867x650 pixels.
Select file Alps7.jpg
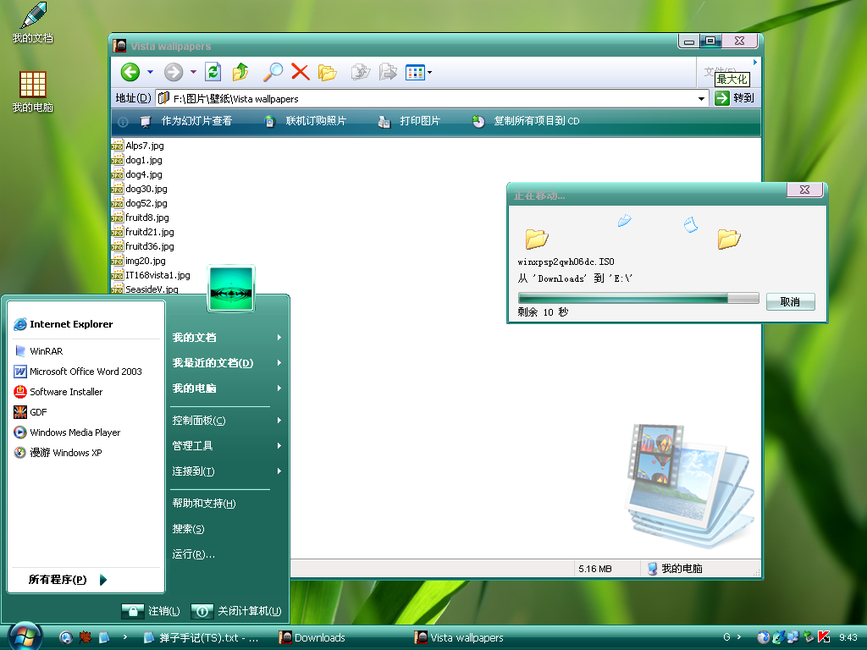(x=138, y=145)
